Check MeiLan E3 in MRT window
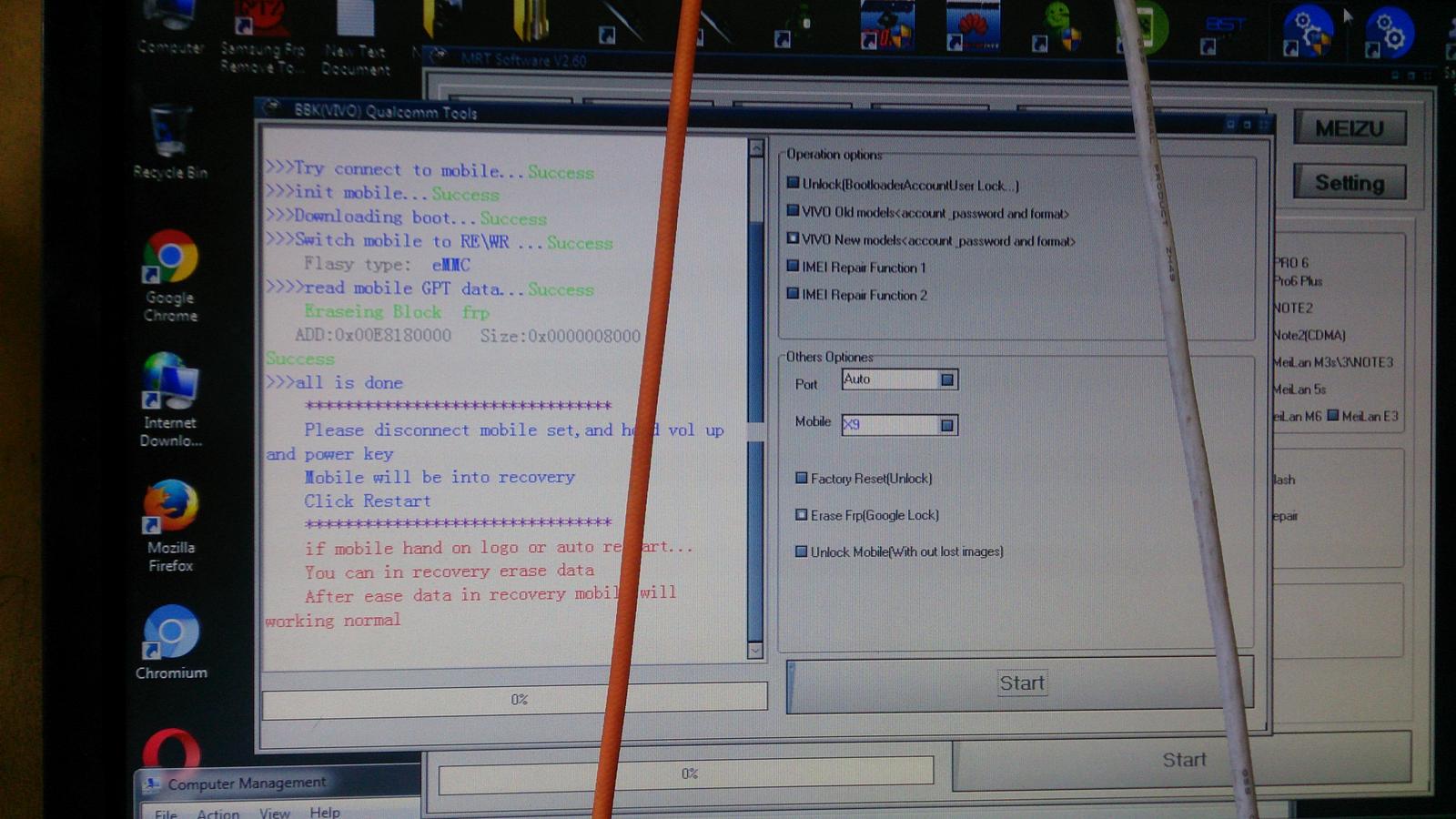 (1333, 416)
